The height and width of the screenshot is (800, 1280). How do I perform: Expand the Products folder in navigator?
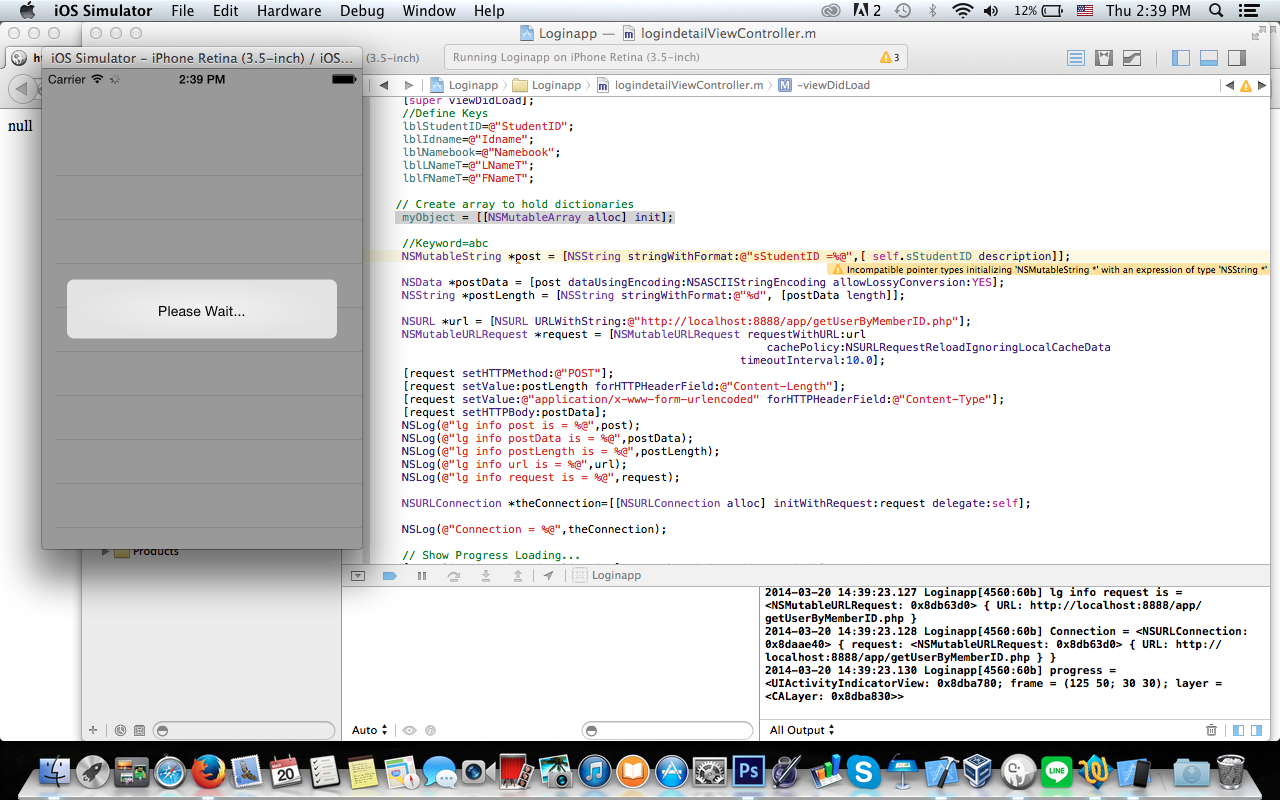[105, 552]
